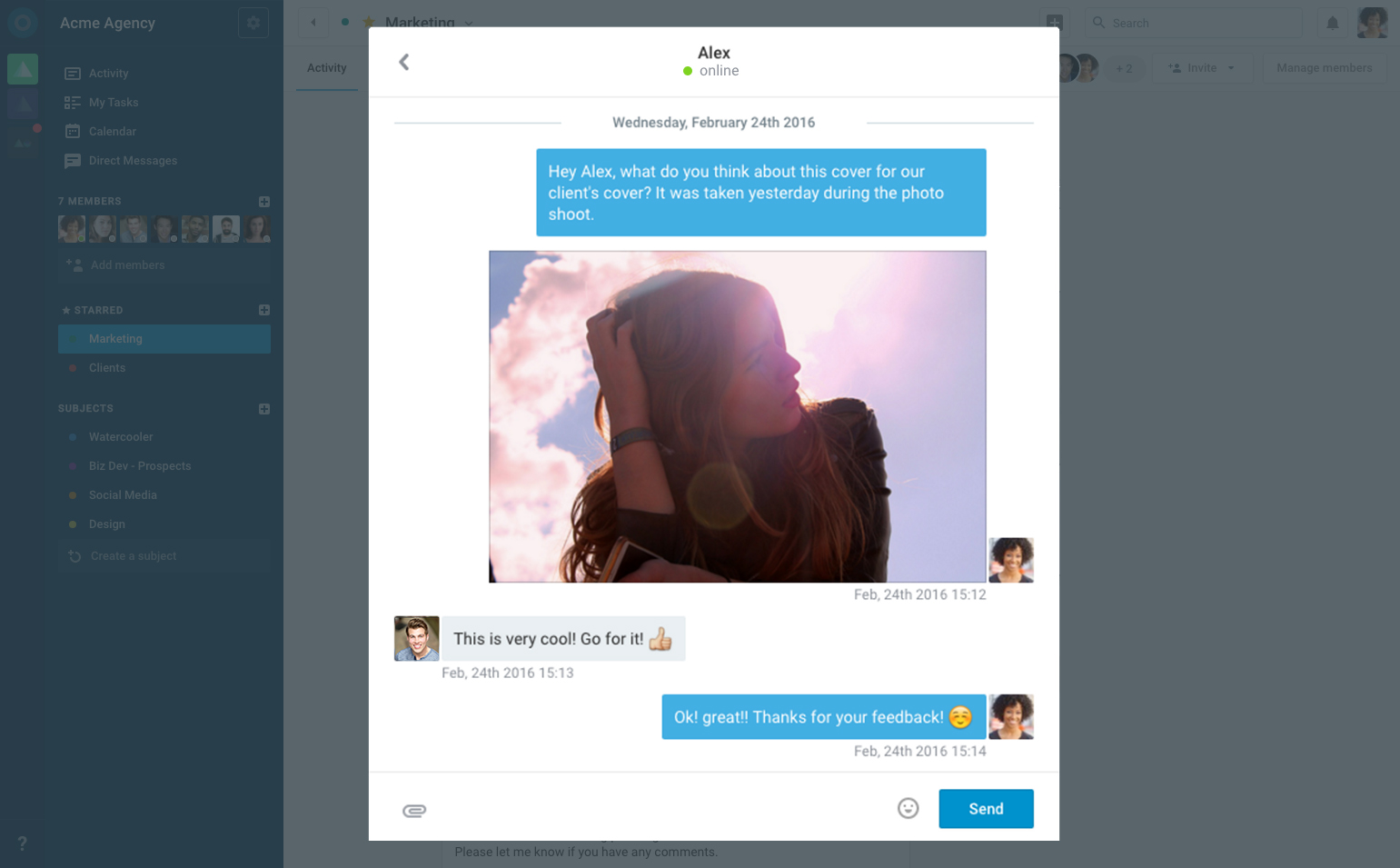1400x868 pixels.
Task: Click the last member avatar in sidebar
Action: click(257, 229)
